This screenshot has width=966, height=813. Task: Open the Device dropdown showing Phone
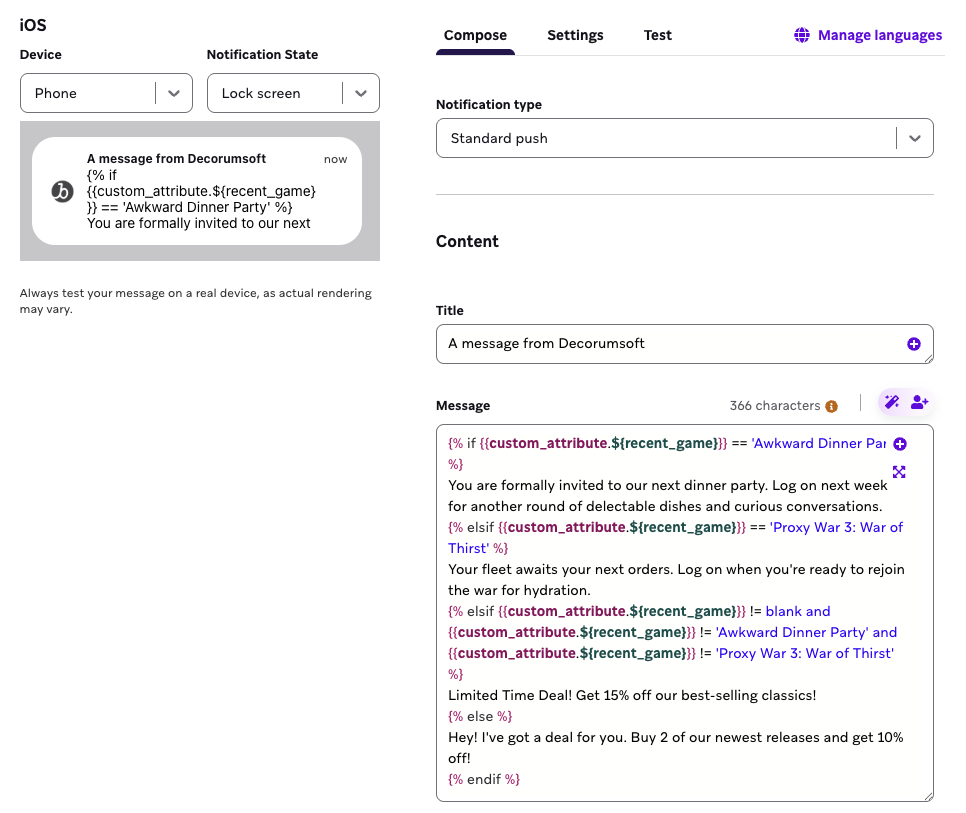click(107, 93)
